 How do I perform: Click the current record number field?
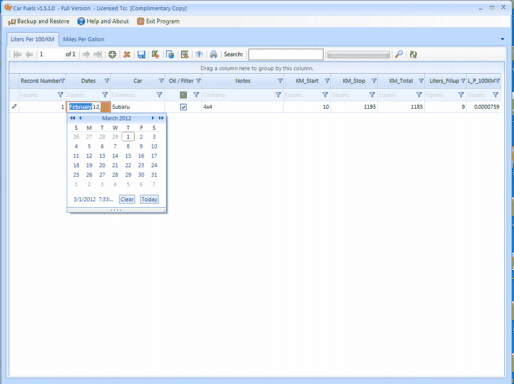tap(51, 54)
